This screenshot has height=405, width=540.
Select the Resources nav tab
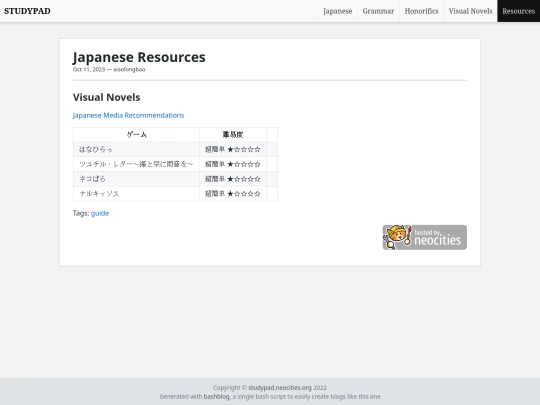(x=519, y=11)
